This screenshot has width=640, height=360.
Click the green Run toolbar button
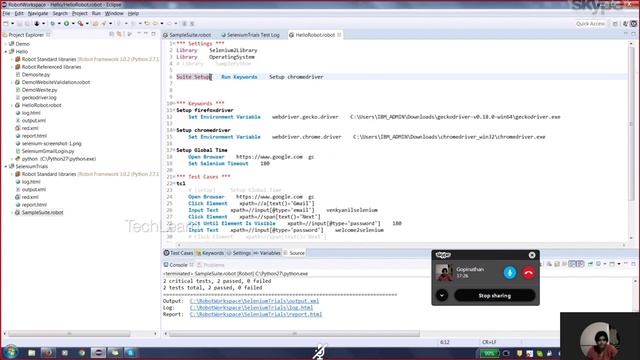(x=66, y=24)
